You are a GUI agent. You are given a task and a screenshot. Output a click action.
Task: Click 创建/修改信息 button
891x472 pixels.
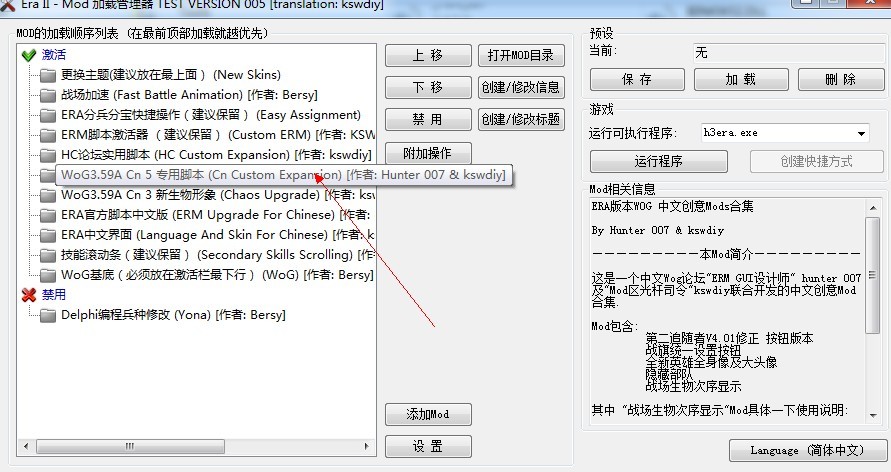[521, 87]
